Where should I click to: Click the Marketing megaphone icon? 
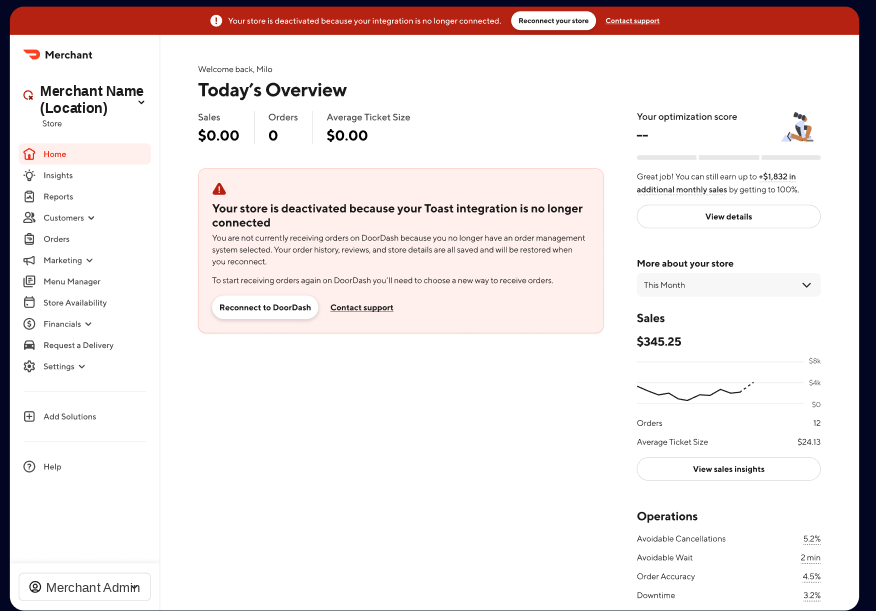[x=30, y=260]
